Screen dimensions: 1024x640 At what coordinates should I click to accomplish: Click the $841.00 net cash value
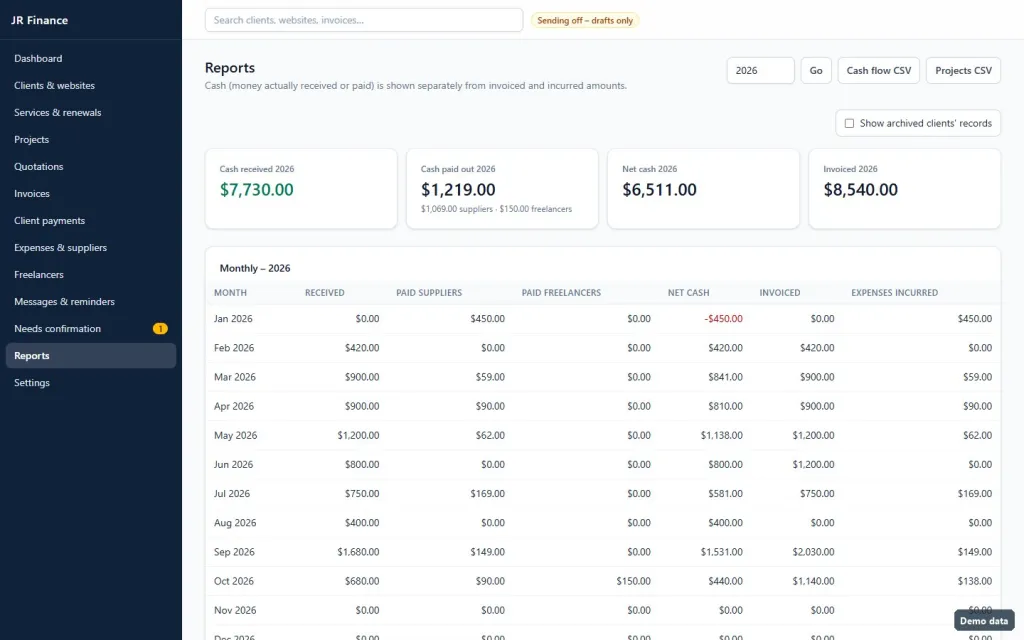click(x=726, y=377)
